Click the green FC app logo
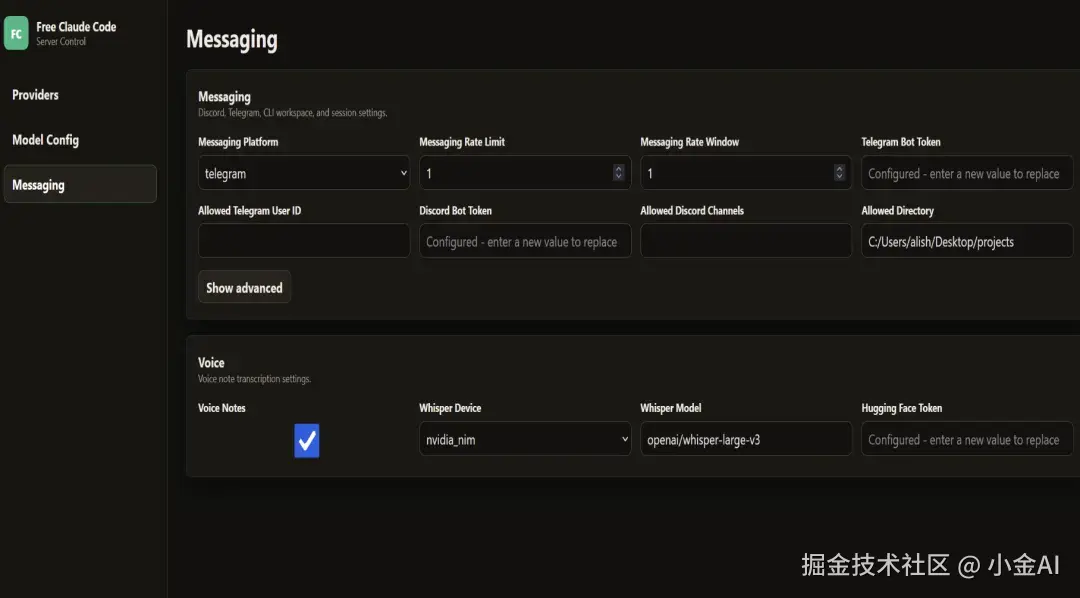The height and width of the screenshot is (598, 1080). pyautogui.click(x=16, y=33)
